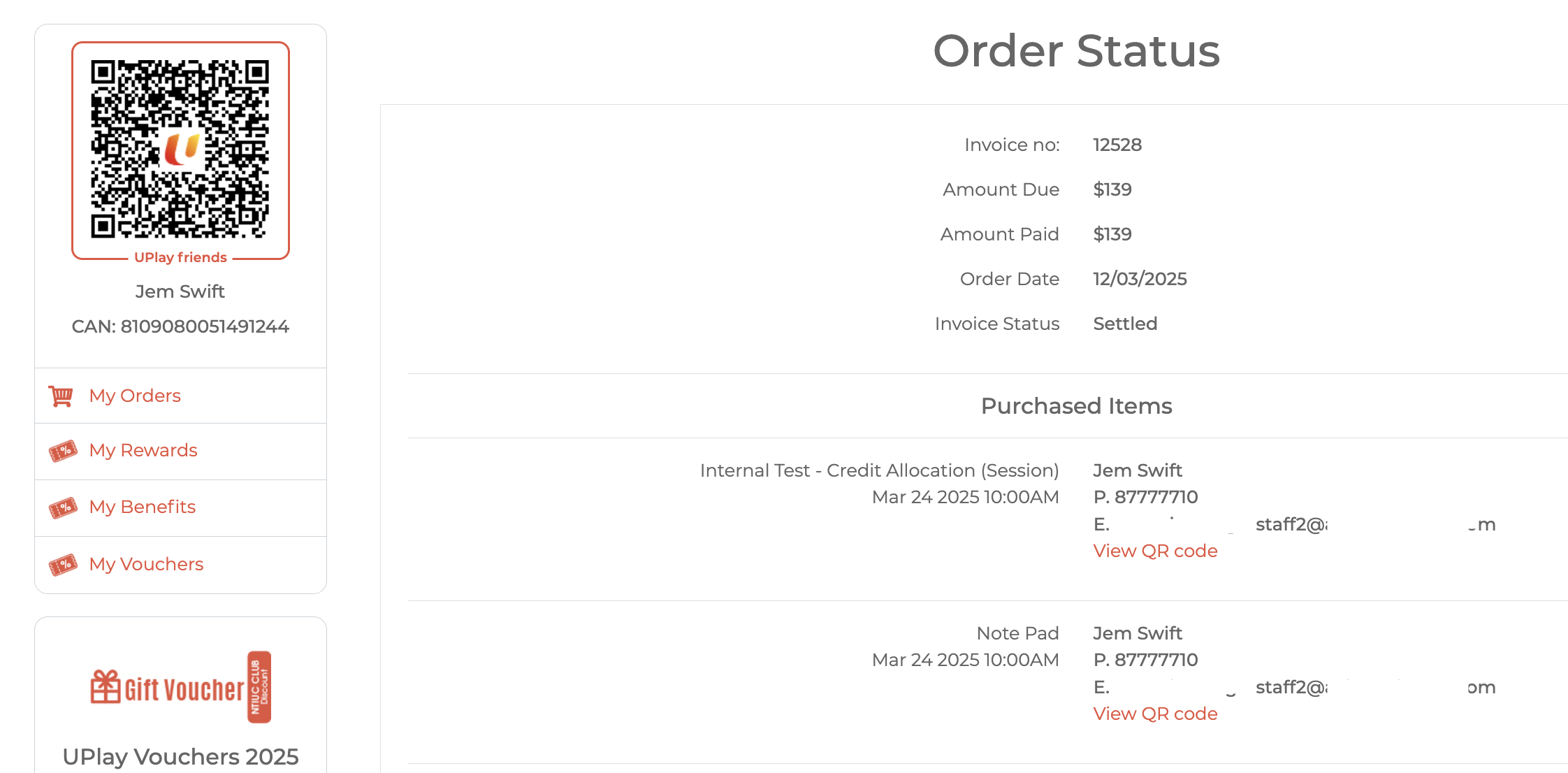Click the CAN number under the profile
1568x773 pixels.
(180, 326)
